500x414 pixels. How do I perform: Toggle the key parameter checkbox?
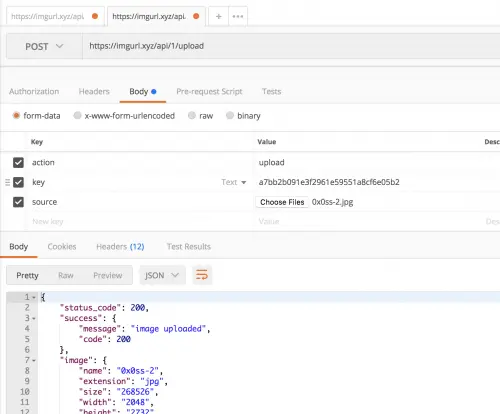tap(18, 182)
